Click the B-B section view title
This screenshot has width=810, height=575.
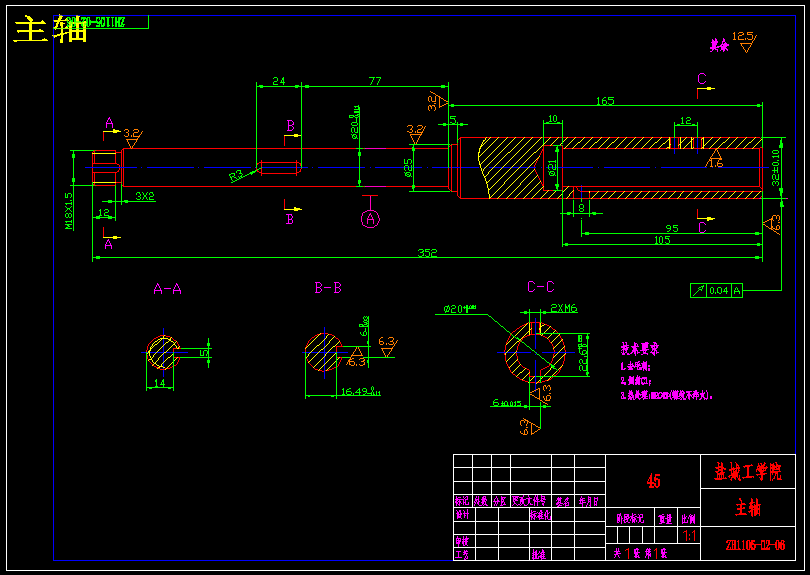click(328, 288)
